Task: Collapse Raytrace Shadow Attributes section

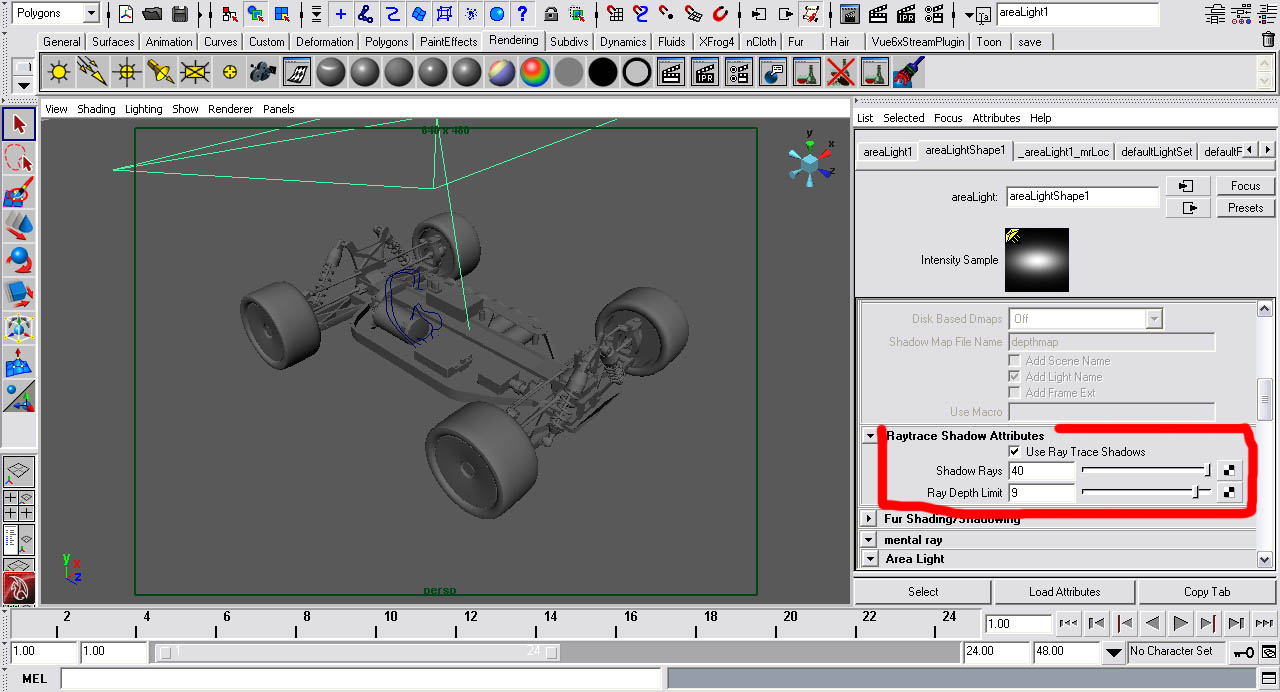Action: [871, 436]
